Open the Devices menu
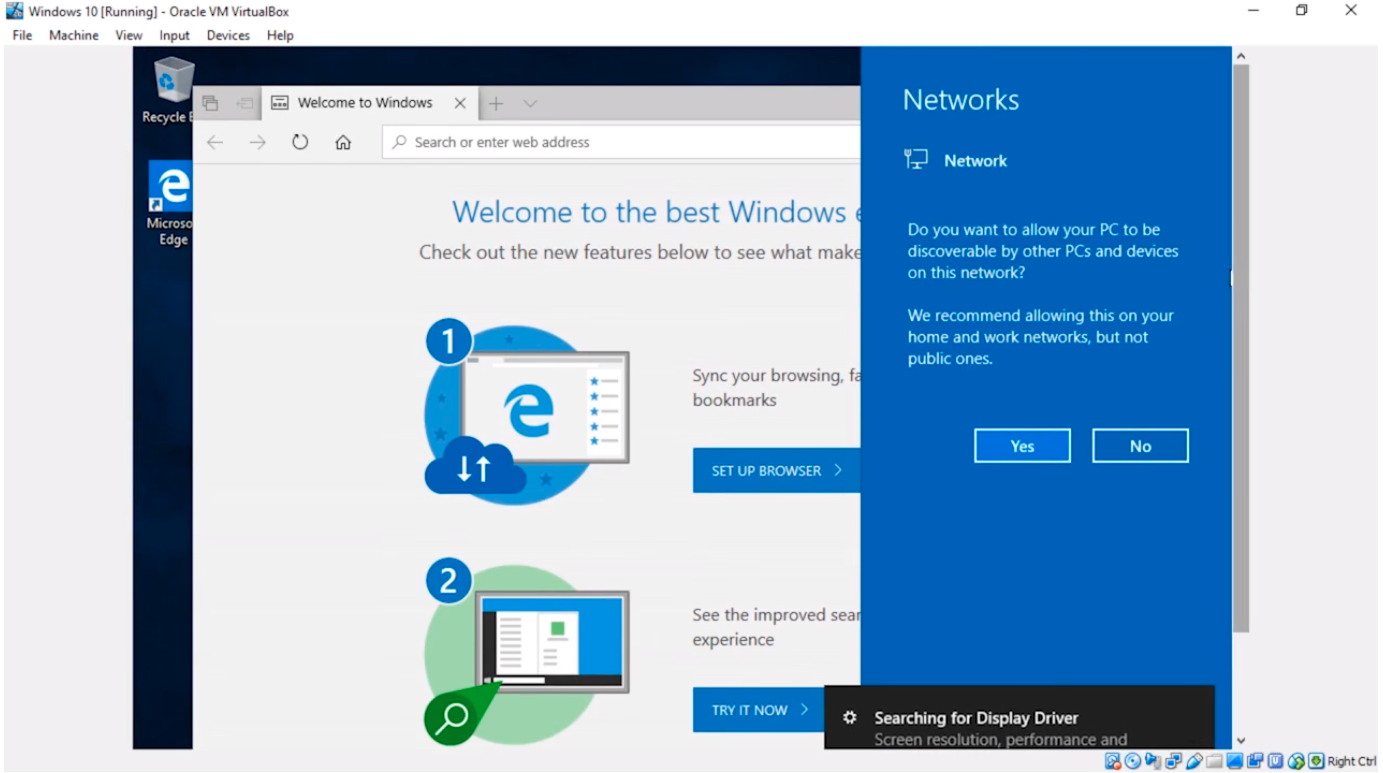 coord(228,35)
